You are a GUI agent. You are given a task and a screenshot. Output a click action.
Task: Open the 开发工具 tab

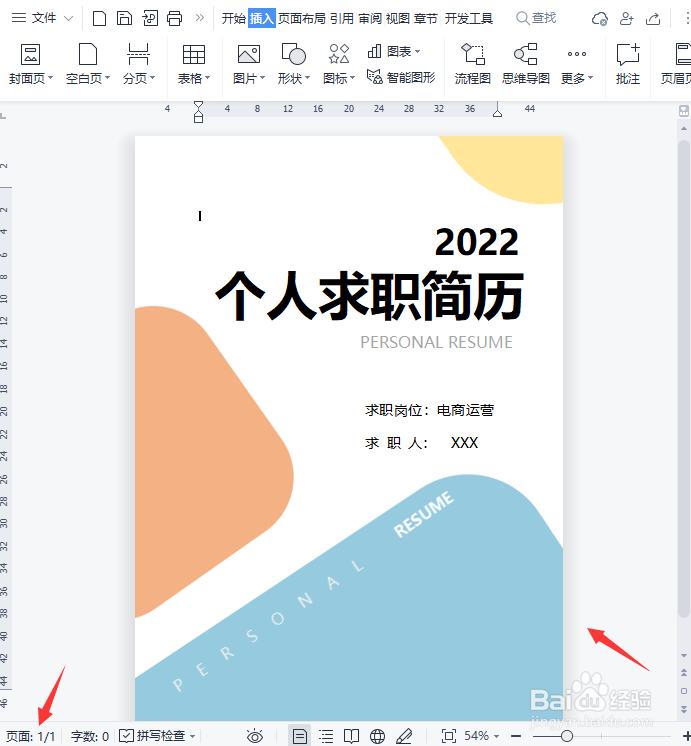pos(469,19)
